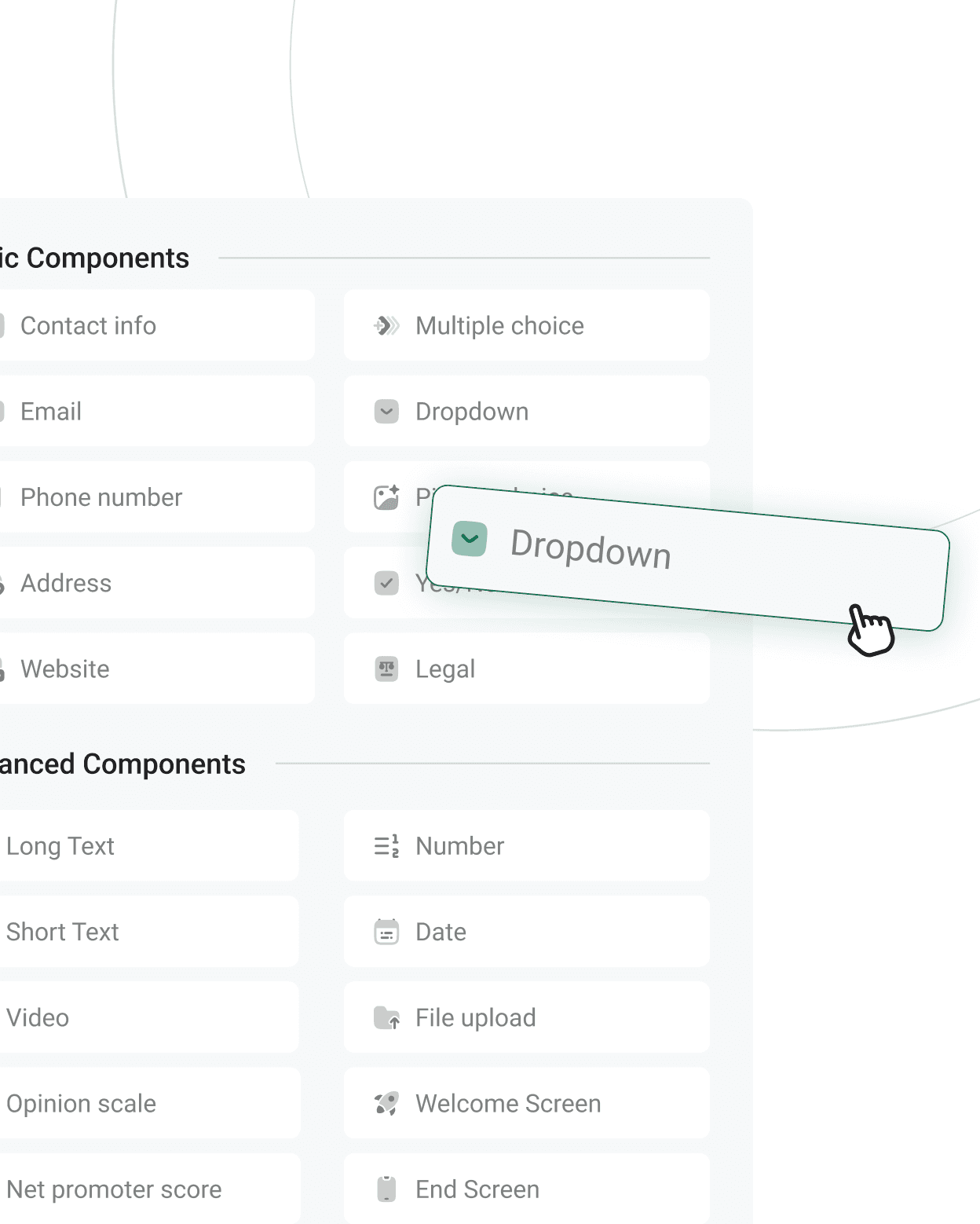The height and width of the screenshot is (1224, 980).
Task: Click the Yes/No checkmark icon
Action: click(386, 582)
